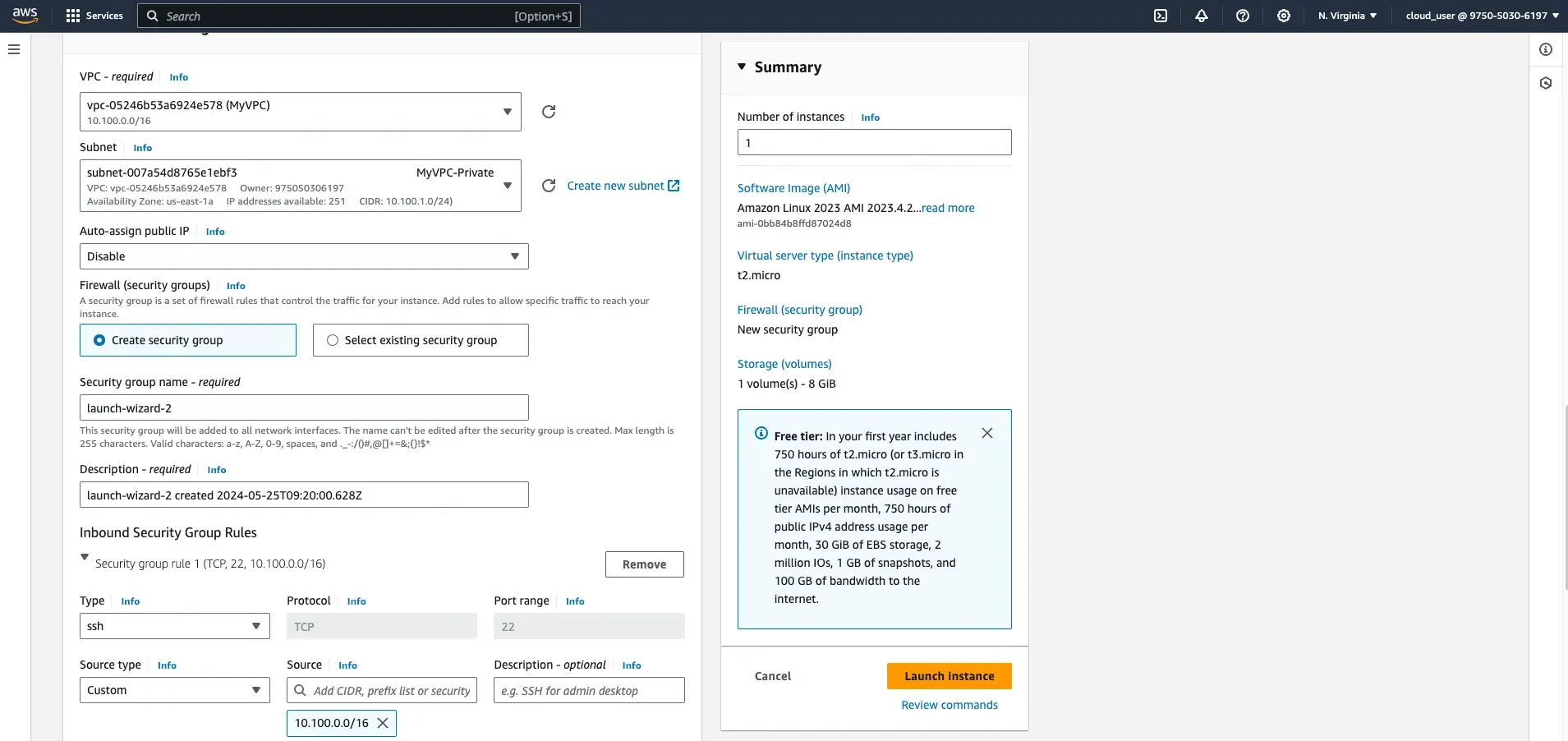Image resolution: width=1568 pixels, height=741 pixels.
Task: Refresh the subnet list
Action: (548, 186)
